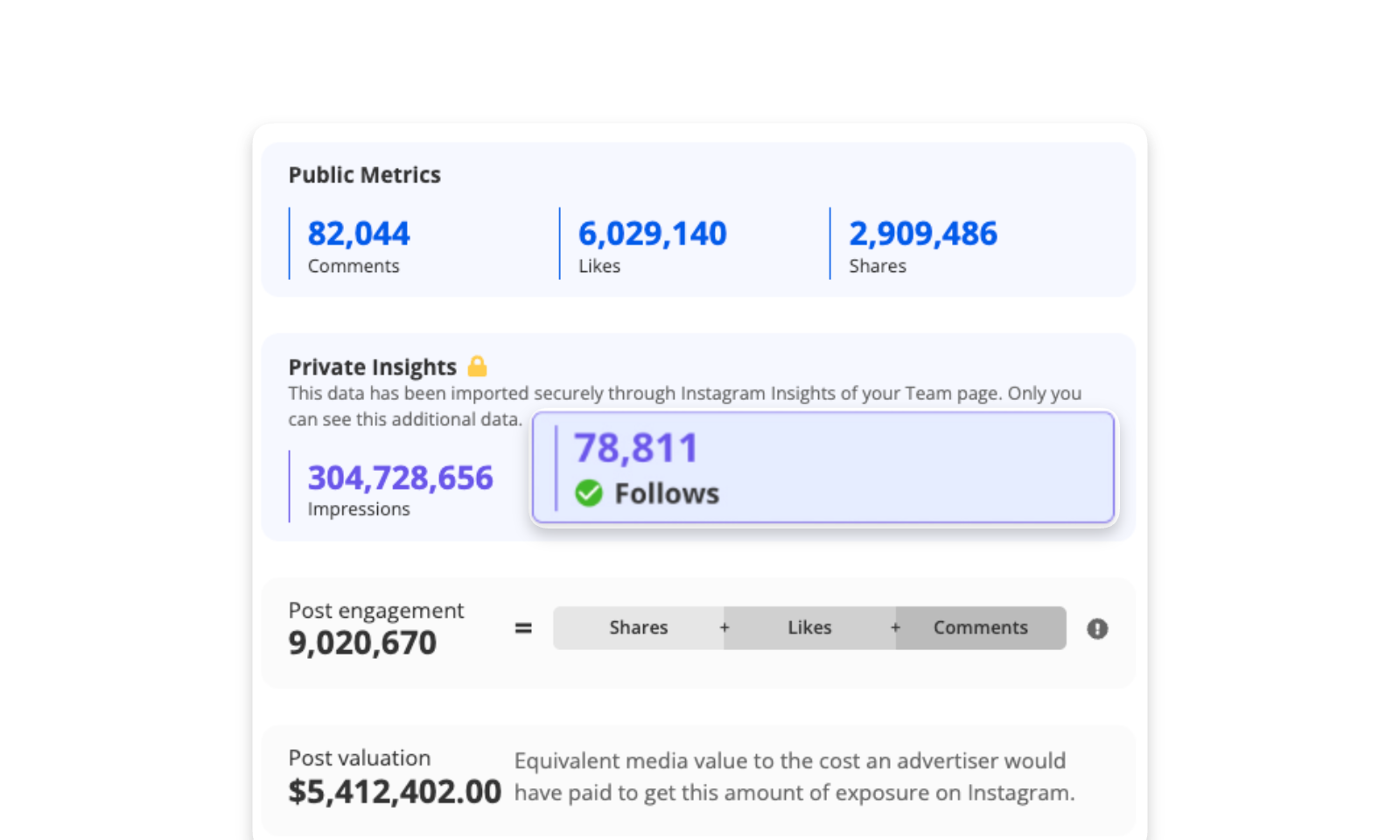Click the Post valuation amount $5,412,402.00
The image size is (1400, 840).
click(x=395, y=792)
